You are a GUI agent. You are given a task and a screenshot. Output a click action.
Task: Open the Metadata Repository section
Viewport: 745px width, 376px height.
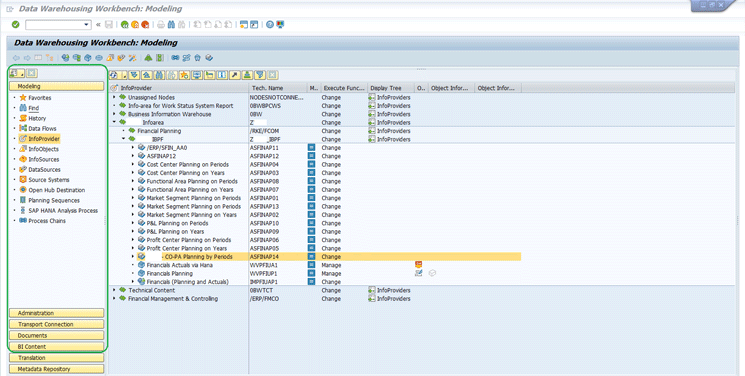(57, 369)
